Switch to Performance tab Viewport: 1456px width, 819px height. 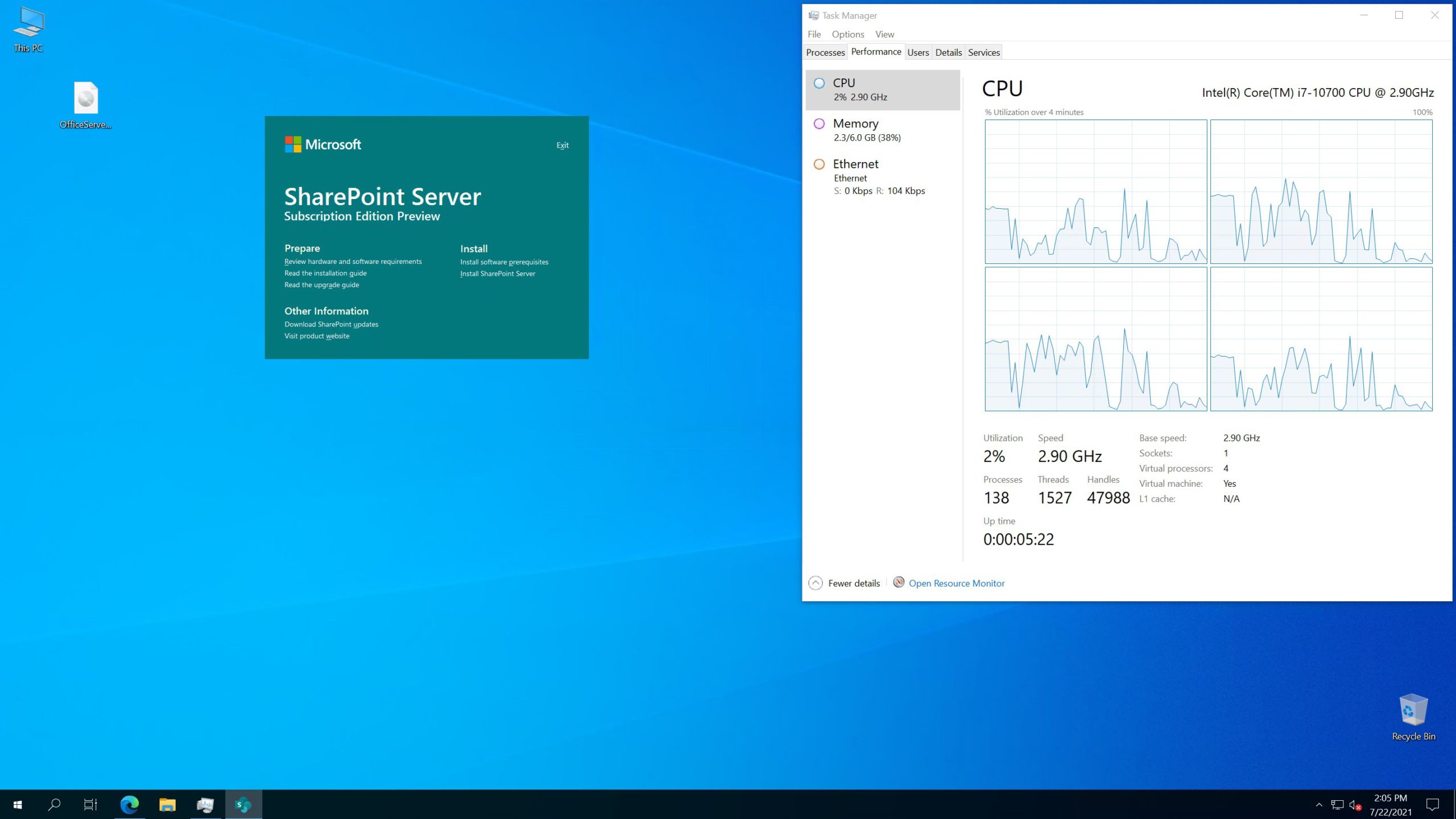click(876, 52)
